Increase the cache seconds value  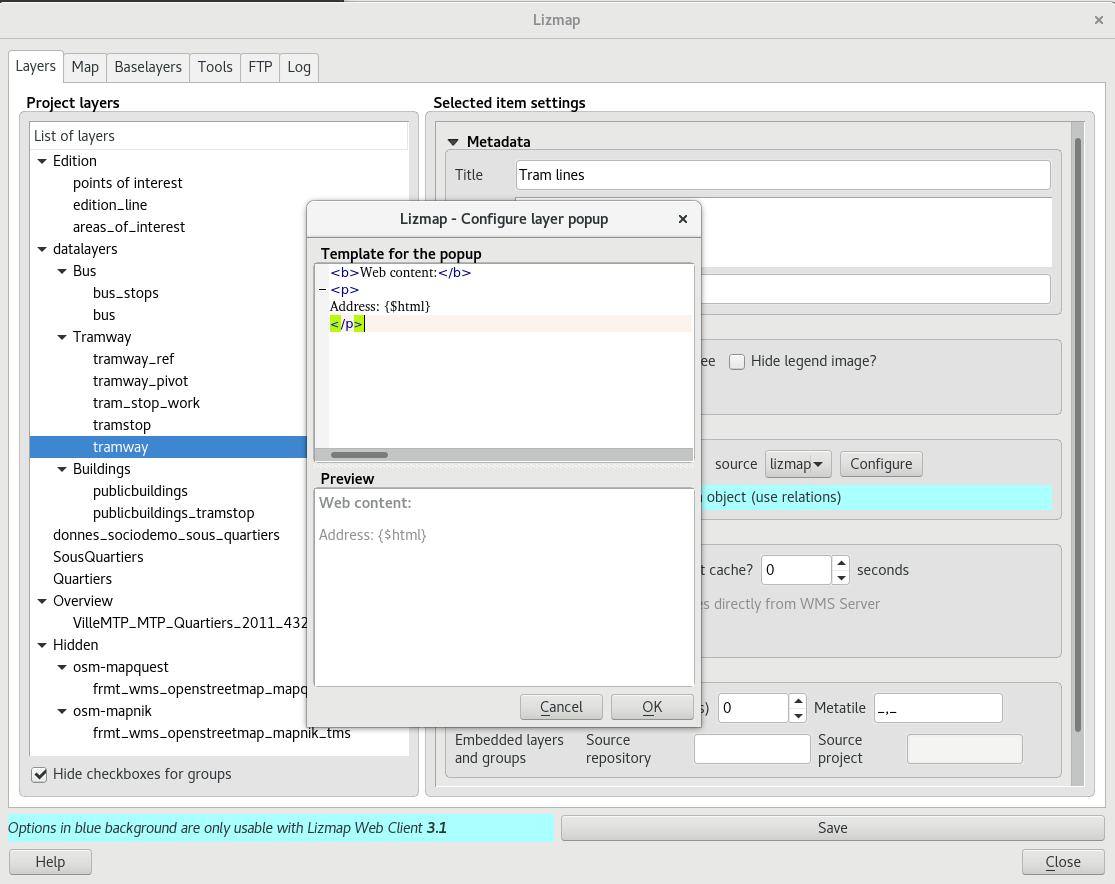(841, 563)
